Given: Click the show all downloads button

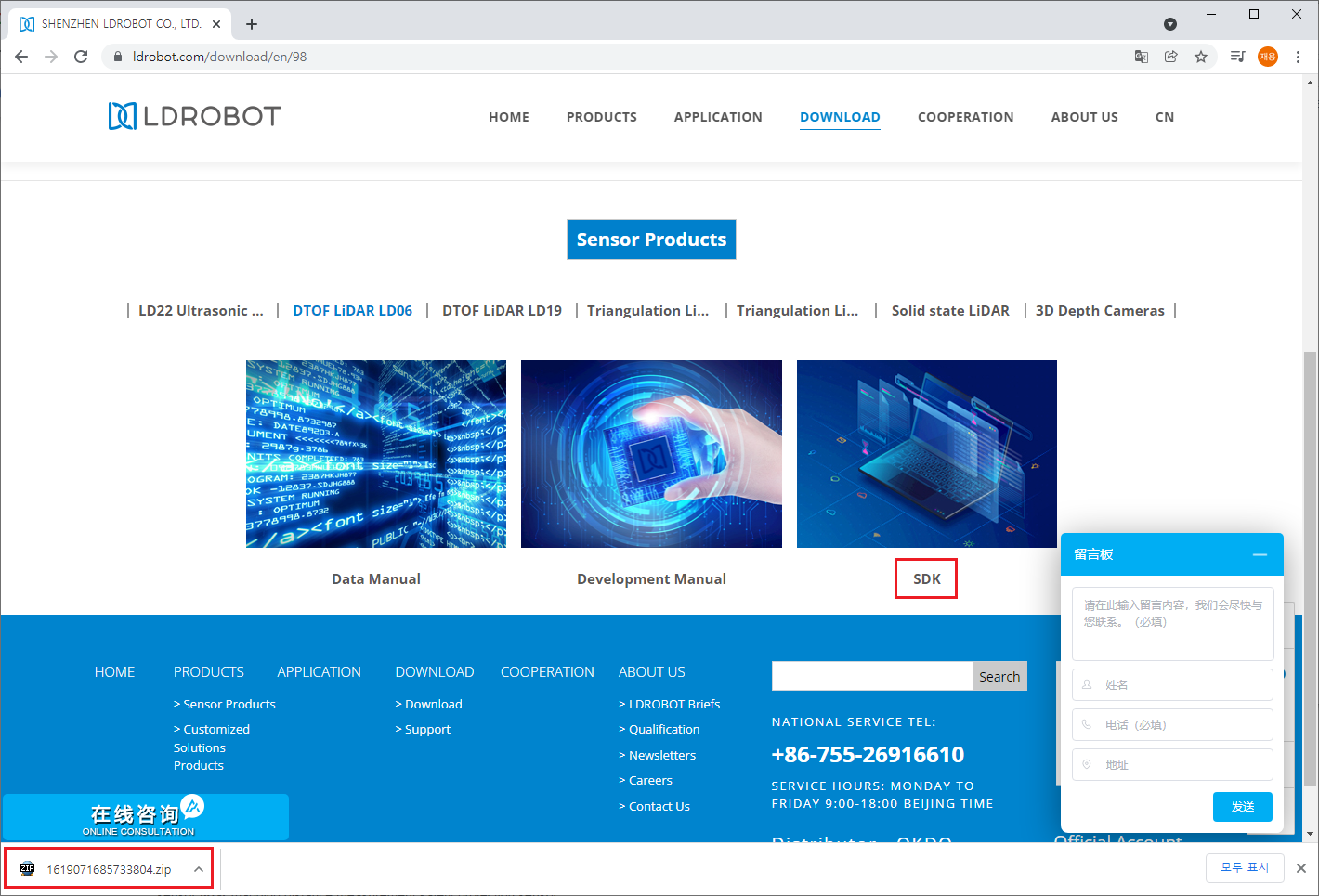Looking at the screenshot, I should click(x=1245, y=867).
